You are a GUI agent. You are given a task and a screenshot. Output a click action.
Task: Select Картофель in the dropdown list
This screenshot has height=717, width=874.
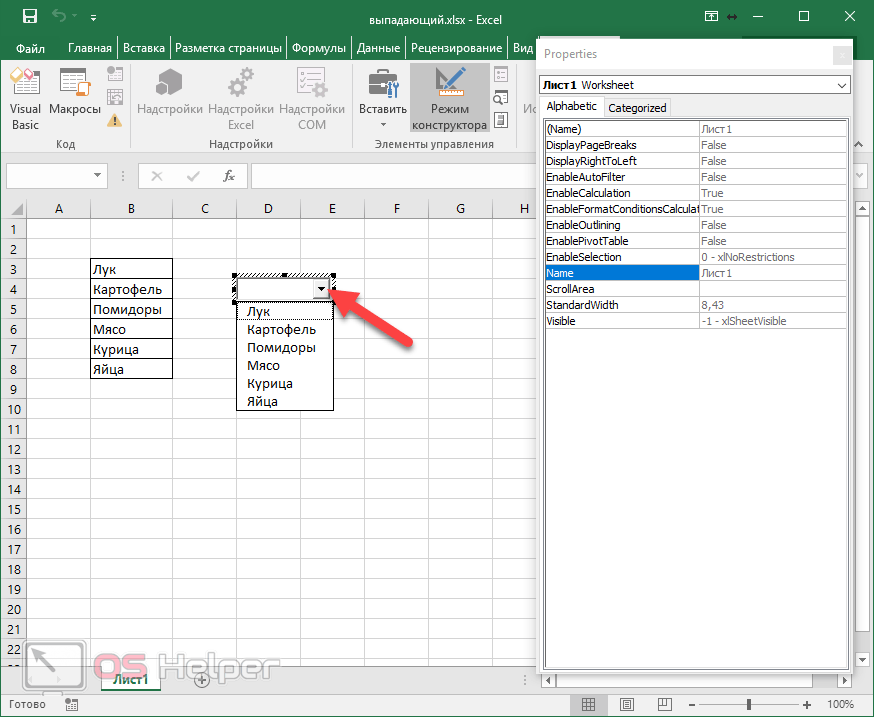281,330
